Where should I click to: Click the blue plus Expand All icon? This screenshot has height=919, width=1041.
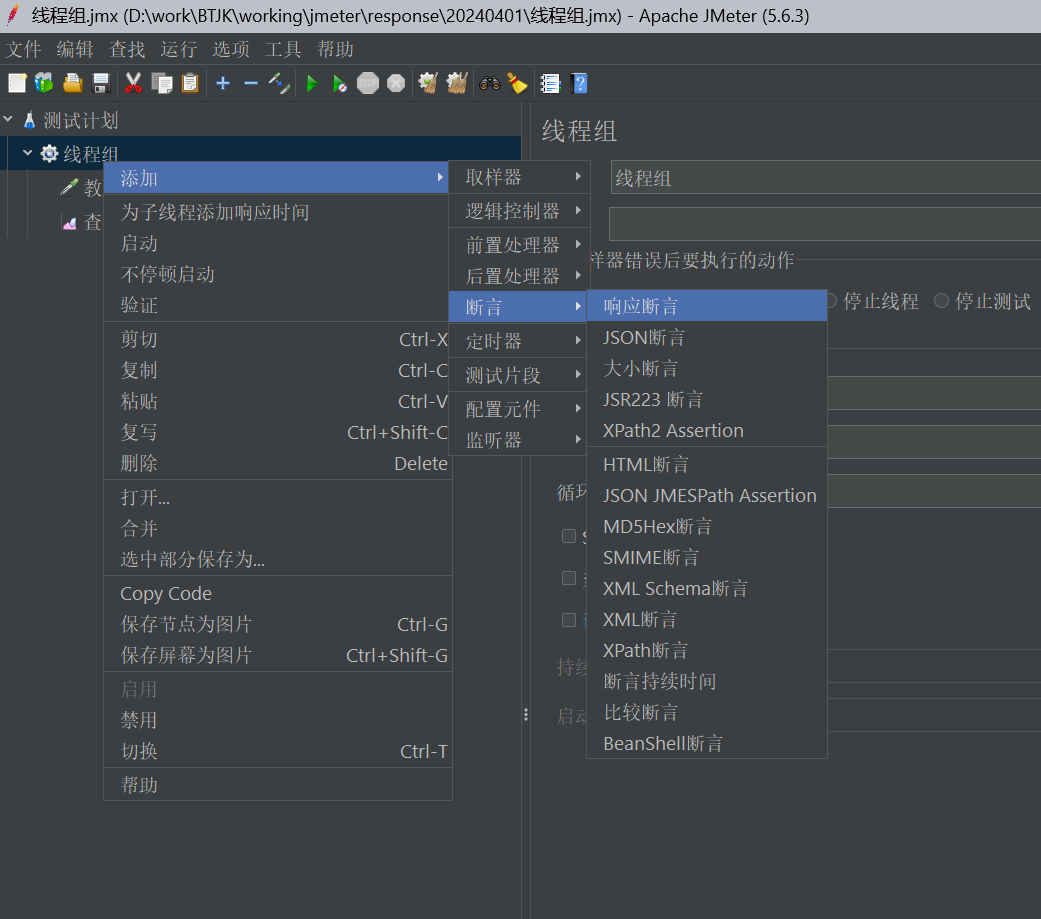223,83
